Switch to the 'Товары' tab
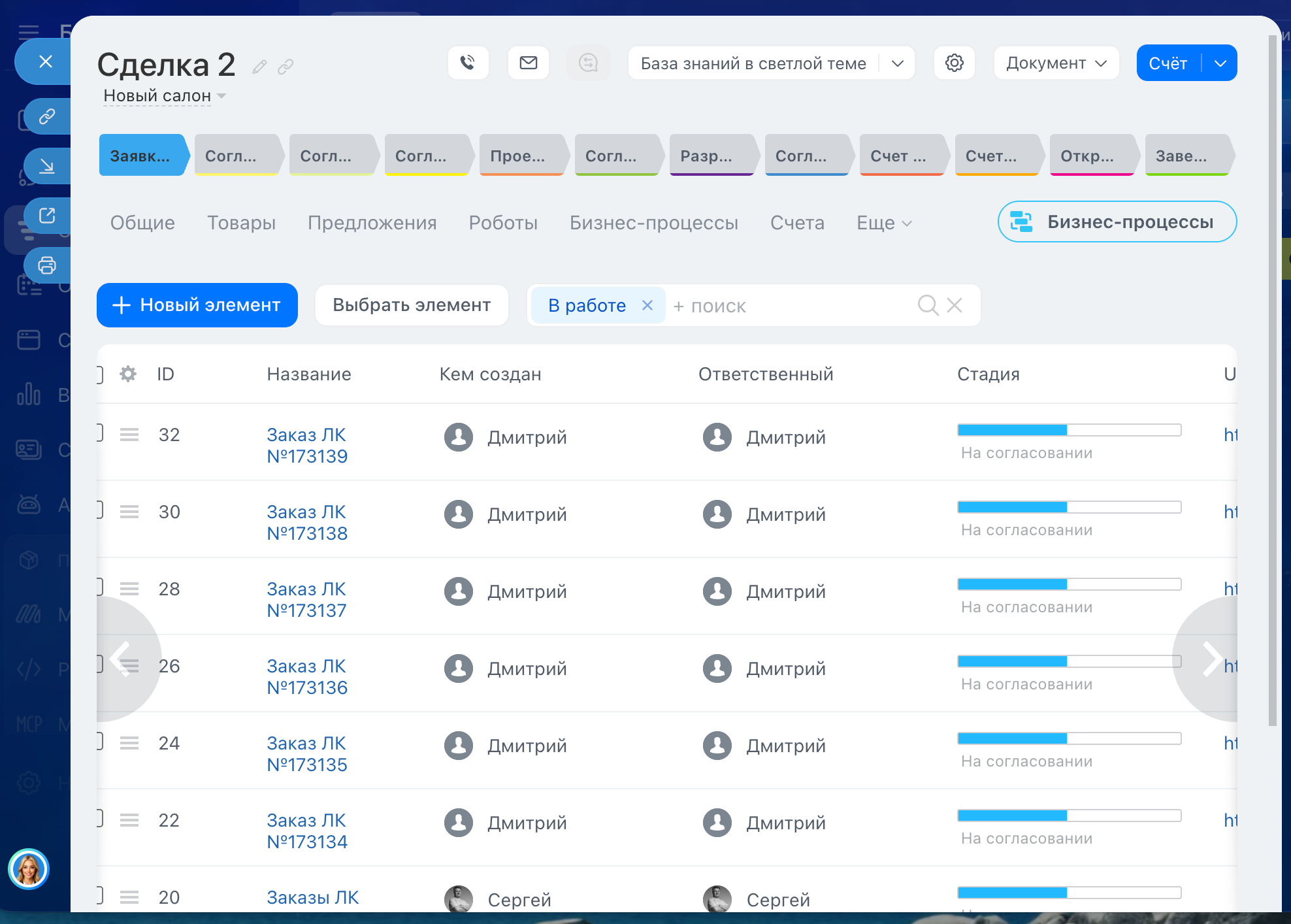The height and width of the screenshot is (924, 1291). [x=241, y=223]
